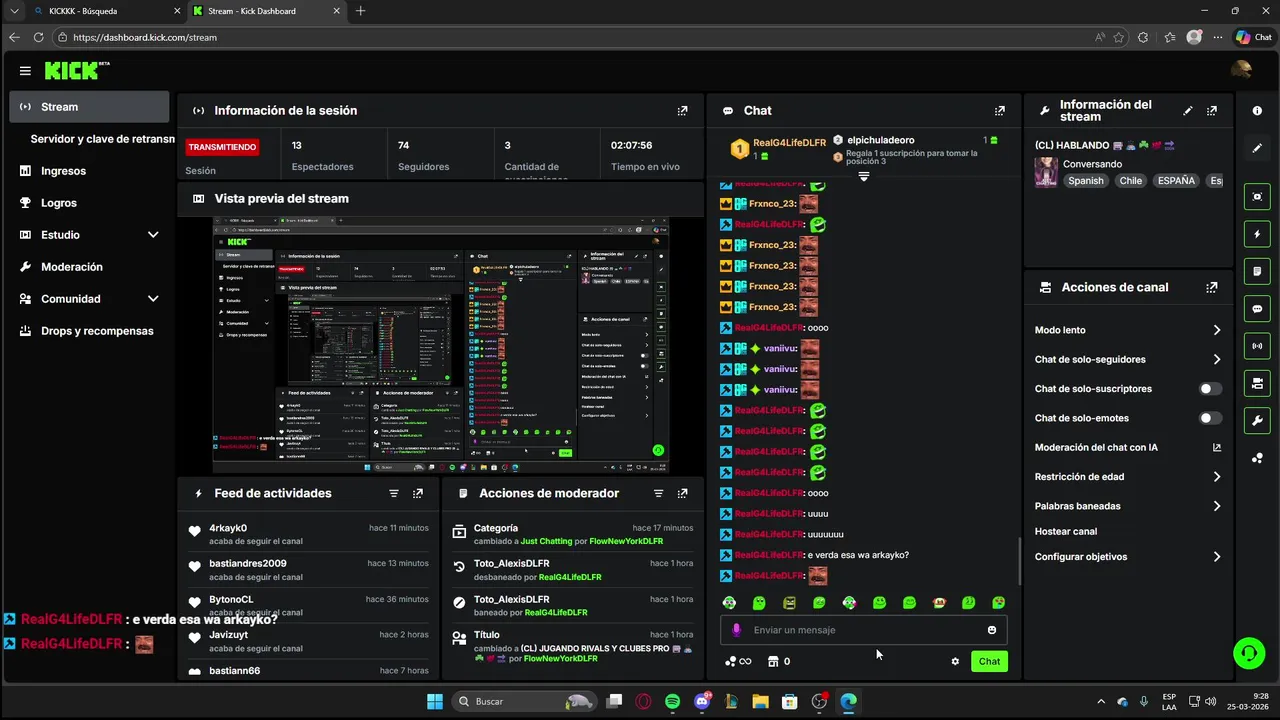
Task: Click the ESPAÑA tag chip
Action: point(1176,181)
